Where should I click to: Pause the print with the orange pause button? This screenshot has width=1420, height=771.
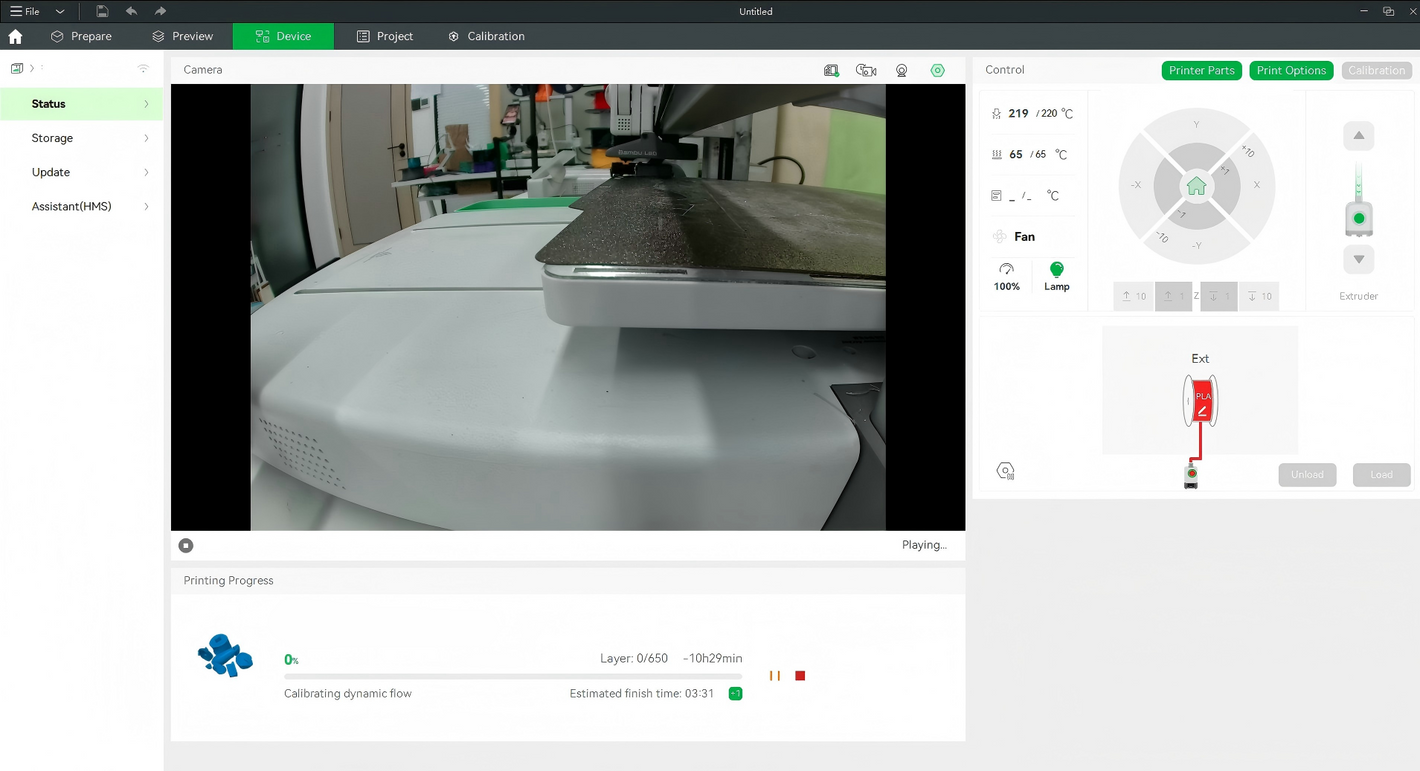775,676
